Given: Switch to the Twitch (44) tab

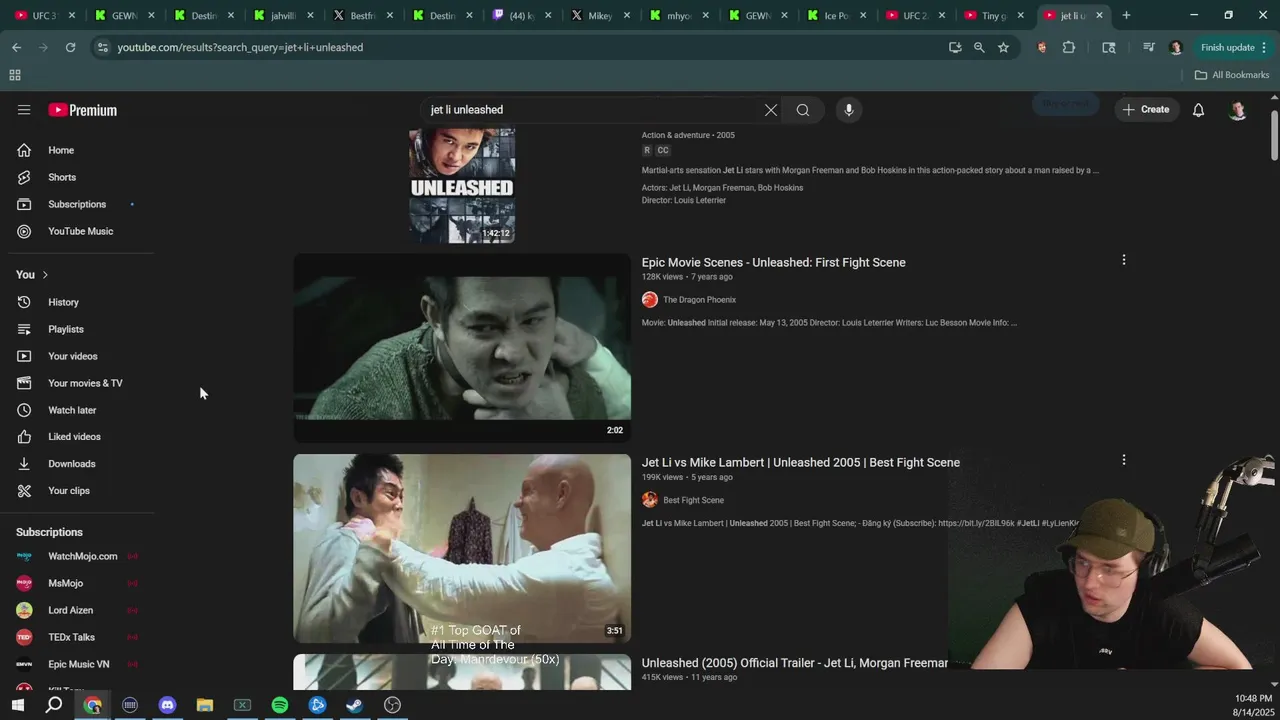Looking at the screenshot, I should pos(520,15).
